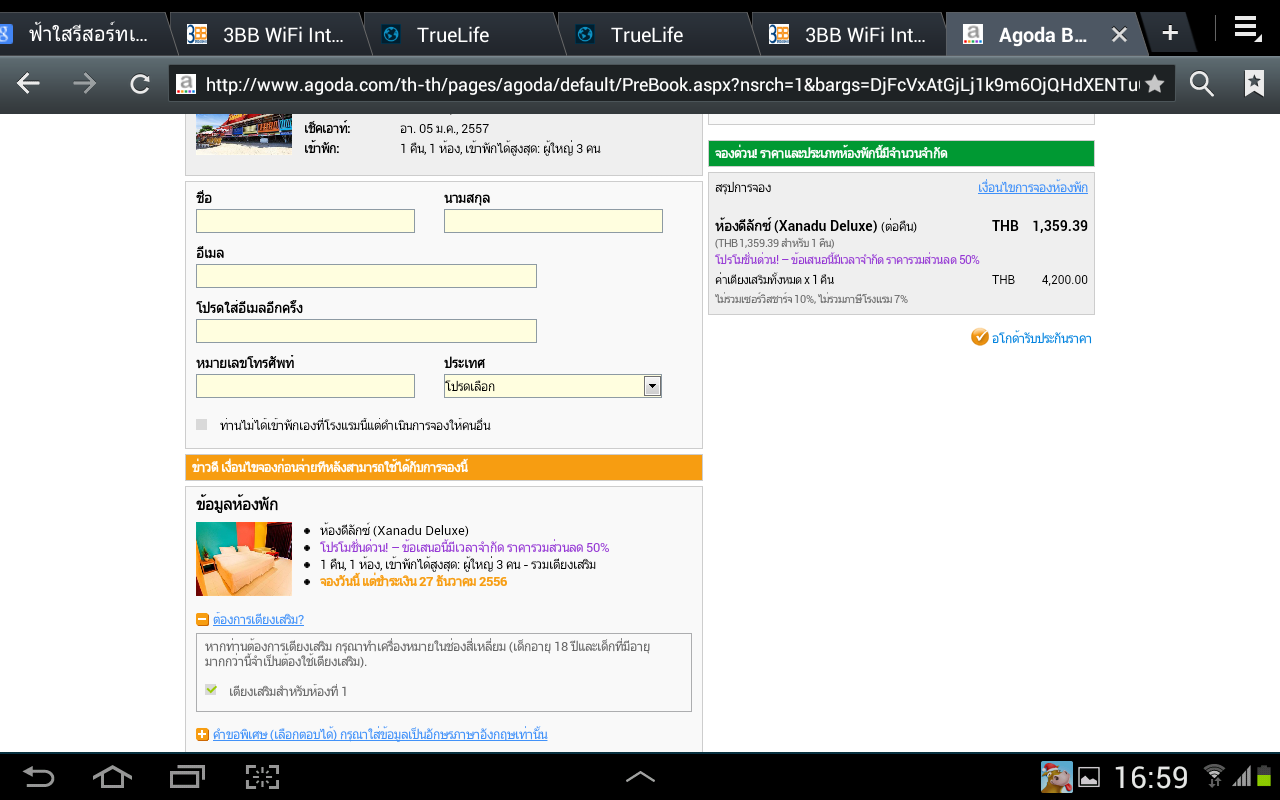Go back using browser back arrow

tap(28, 84)
